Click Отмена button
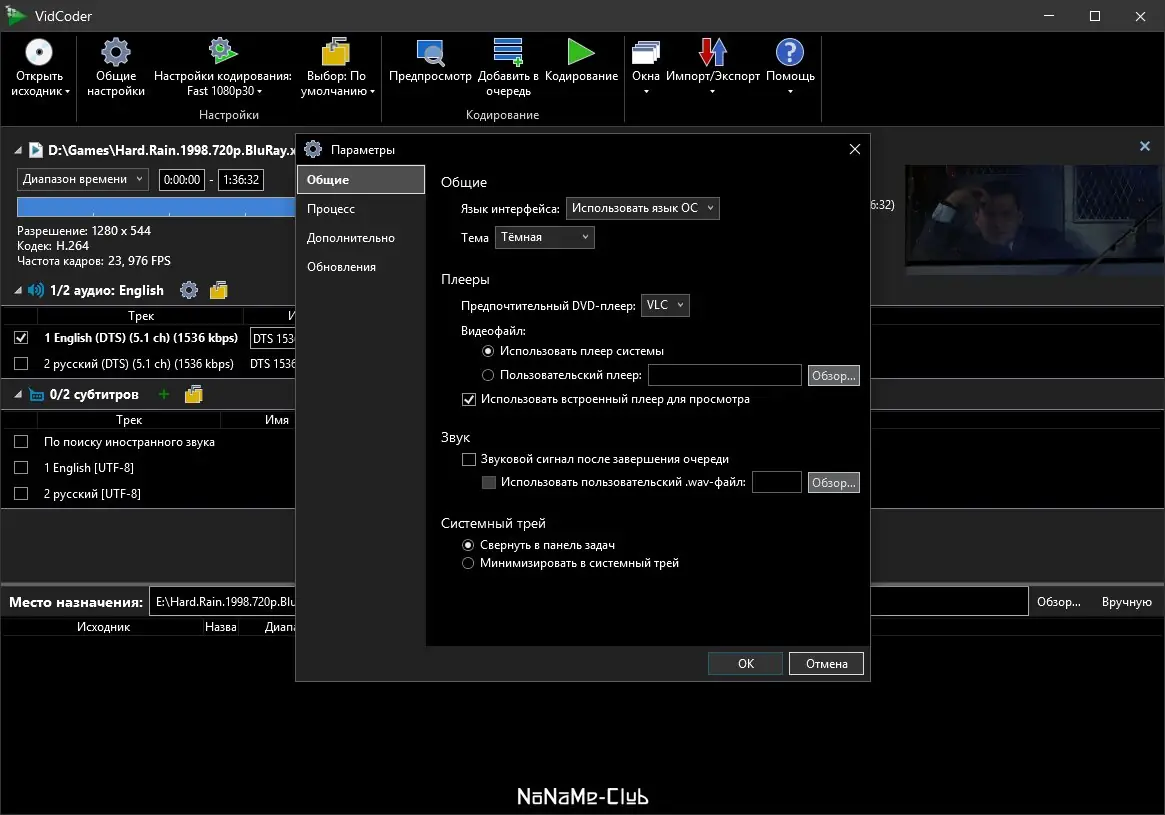 coord(826,663)
